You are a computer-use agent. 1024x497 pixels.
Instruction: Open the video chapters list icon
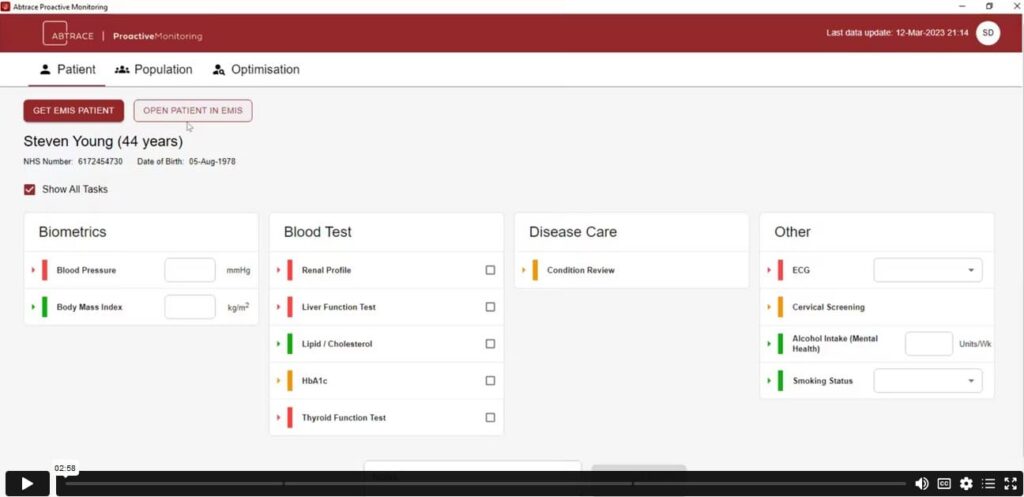(988, 483)
